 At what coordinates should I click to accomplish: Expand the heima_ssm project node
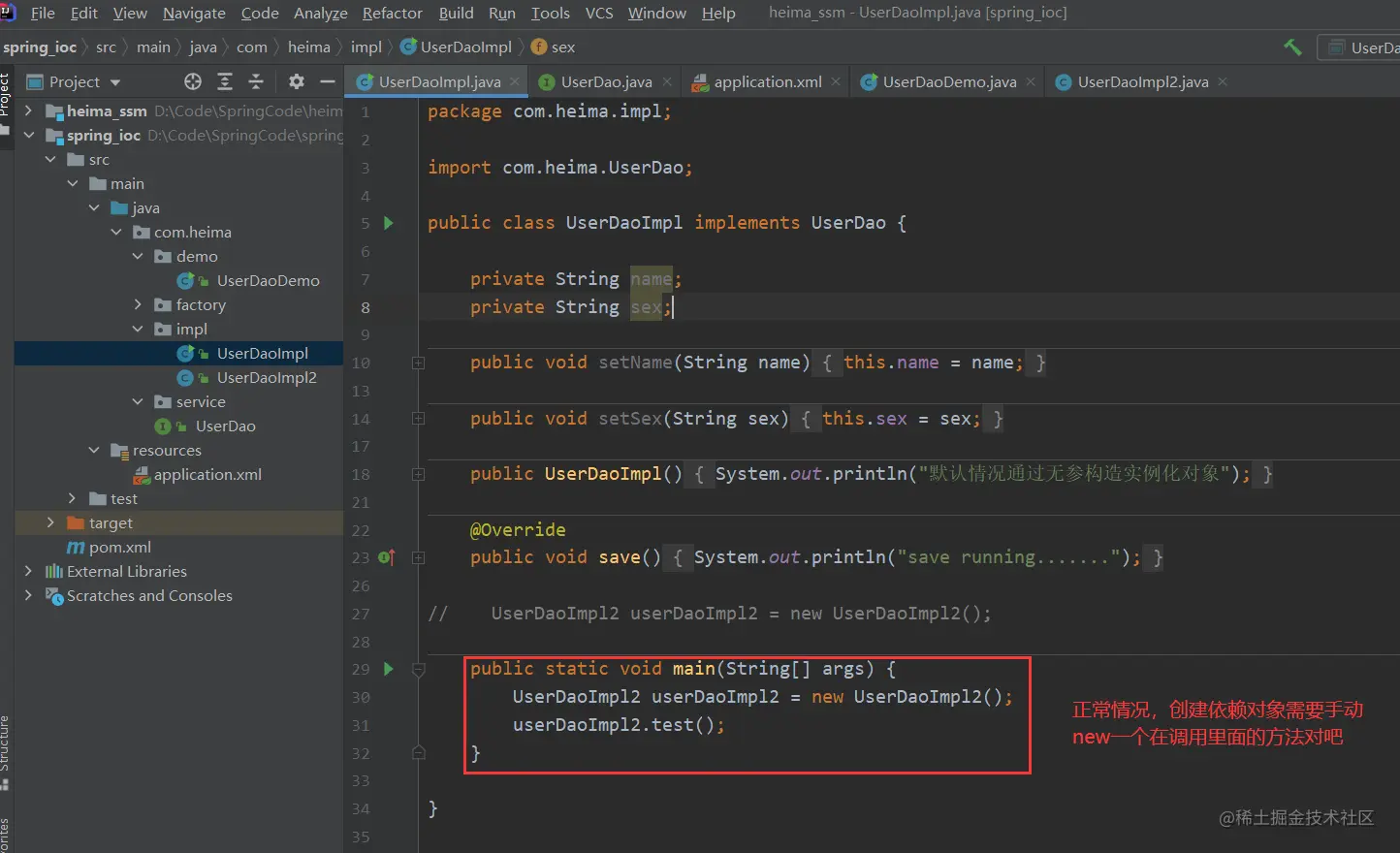(x=29, y=111)
